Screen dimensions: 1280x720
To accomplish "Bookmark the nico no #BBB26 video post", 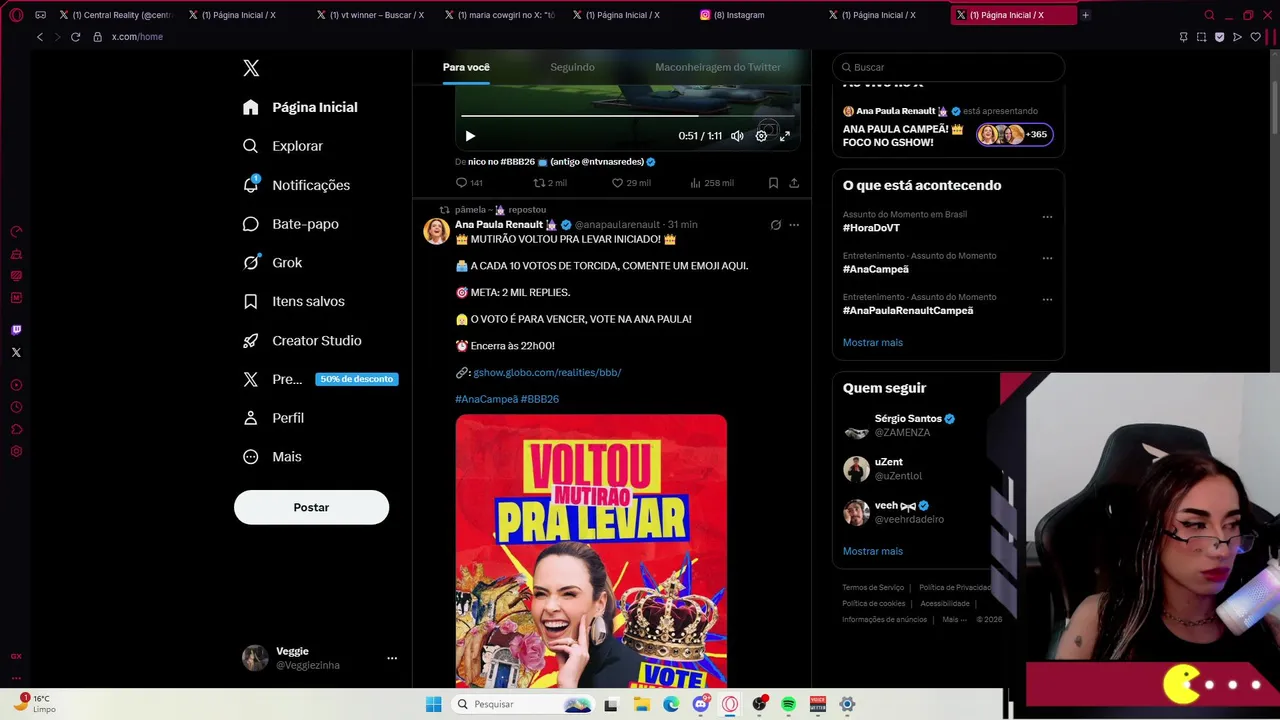I will click(x=773, y=183).
